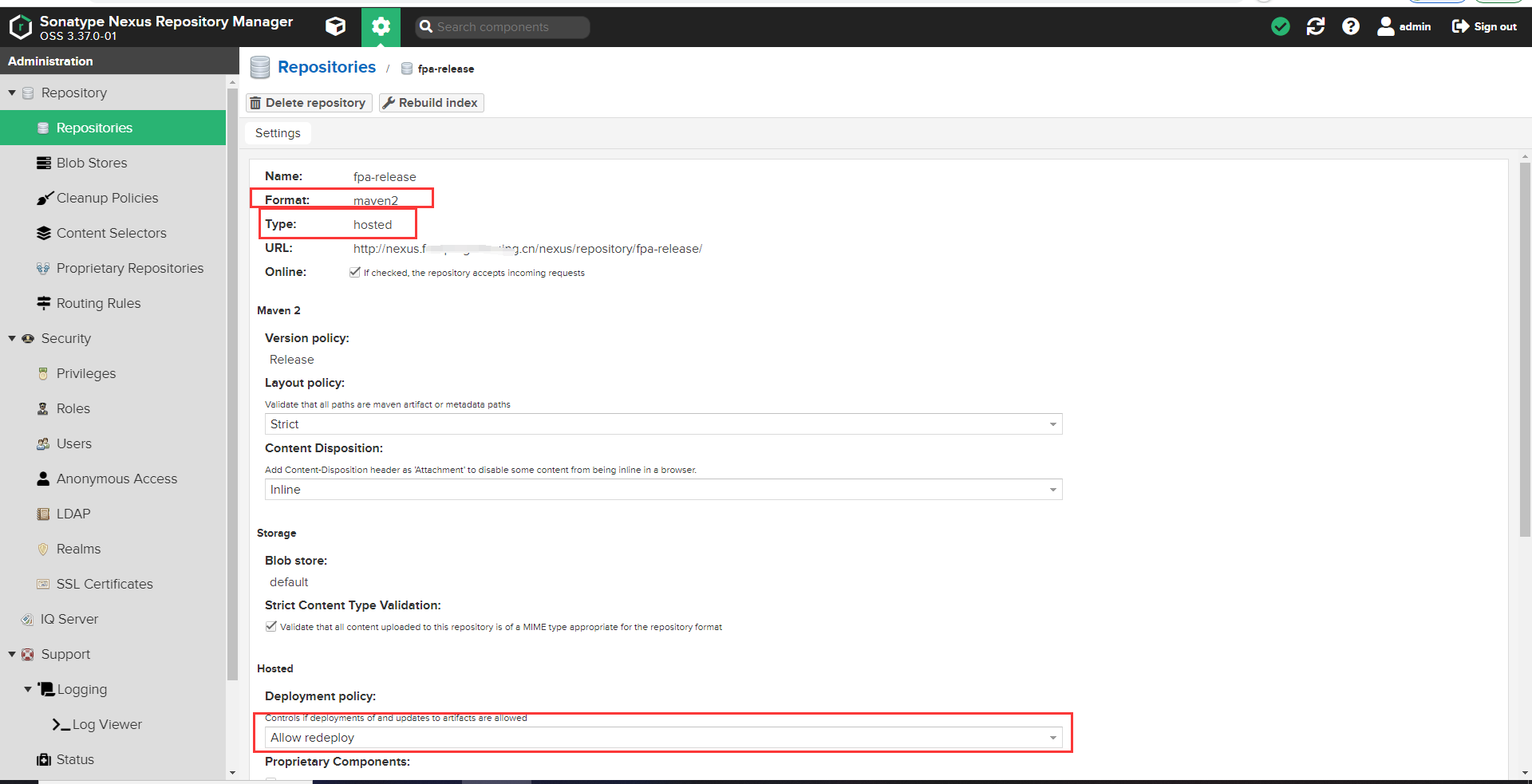Click the admin account label

coord(1415,26)
